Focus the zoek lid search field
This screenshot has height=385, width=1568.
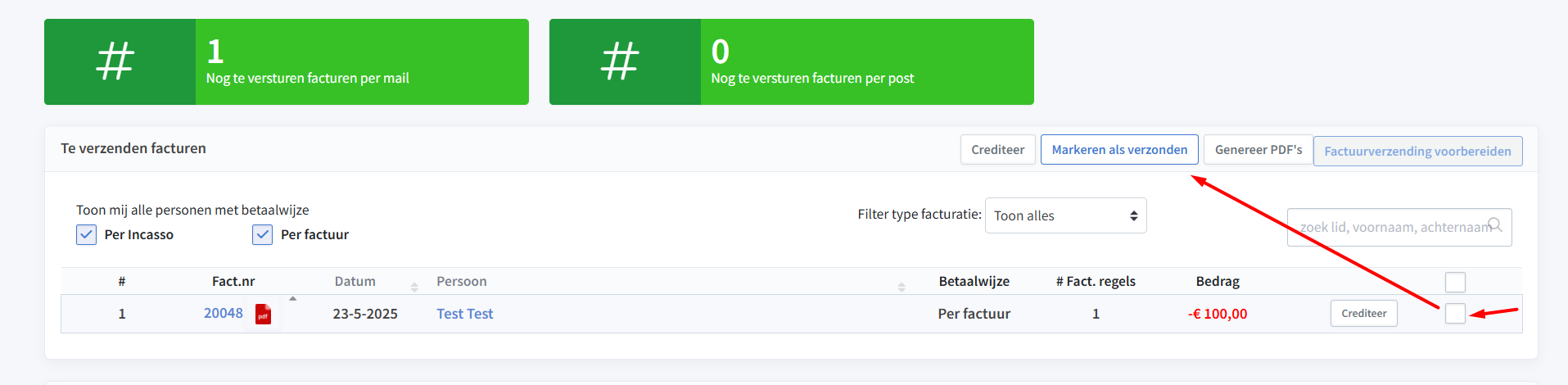[1399, 227]
